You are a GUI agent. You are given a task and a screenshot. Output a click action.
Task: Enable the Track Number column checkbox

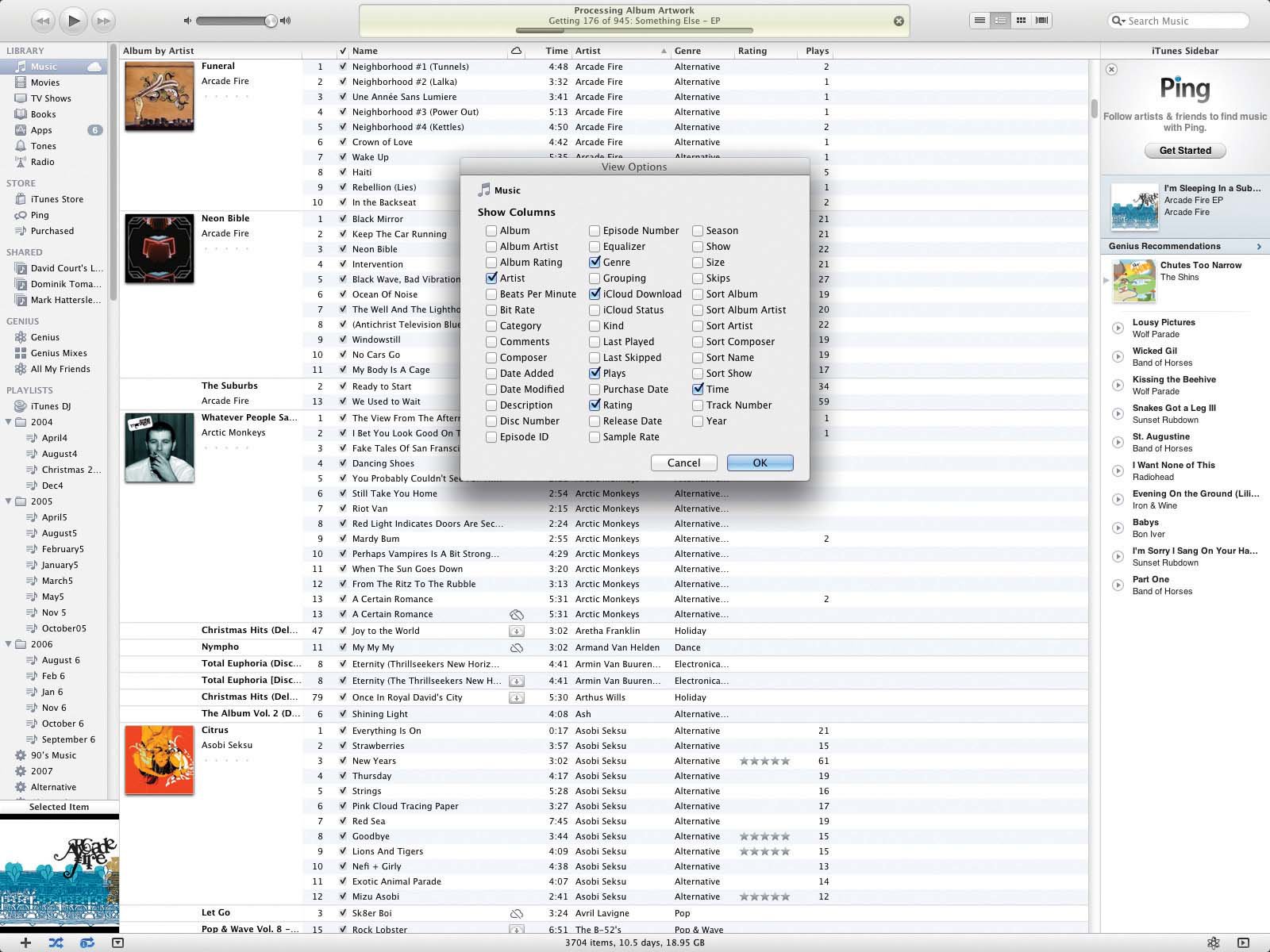tap(698, 405)
